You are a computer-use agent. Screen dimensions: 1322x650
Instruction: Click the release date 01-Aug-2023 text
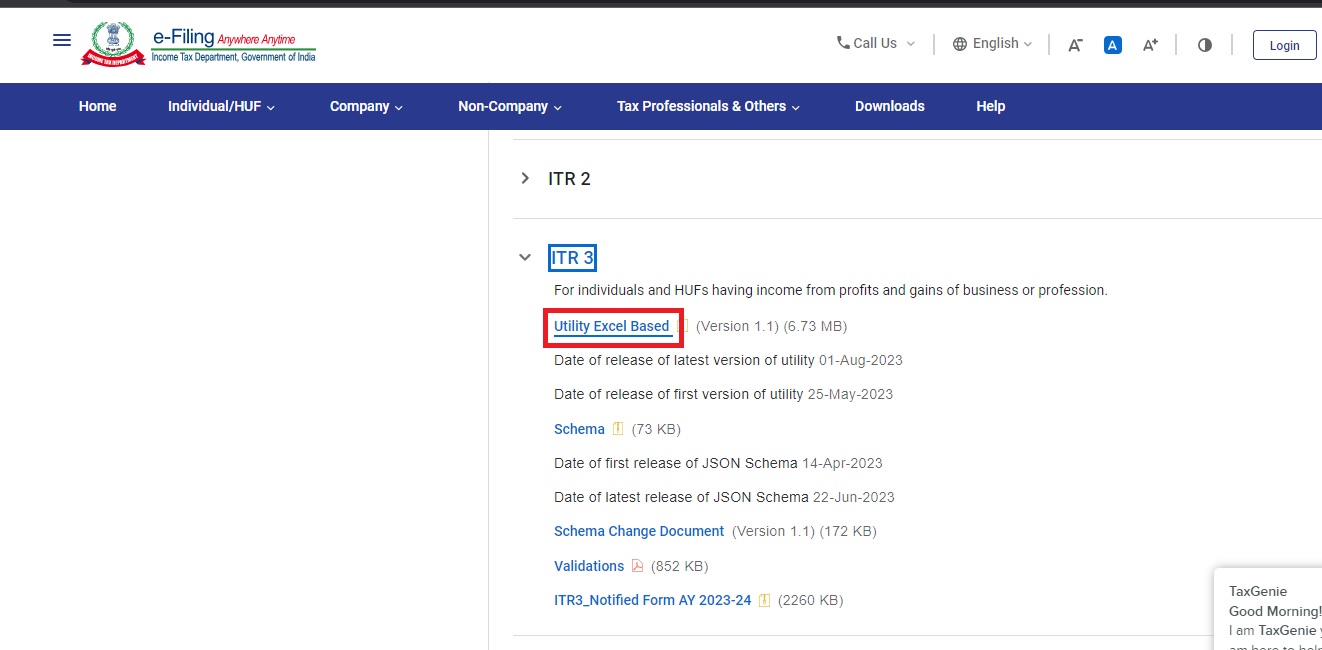[x=861, y=360]
